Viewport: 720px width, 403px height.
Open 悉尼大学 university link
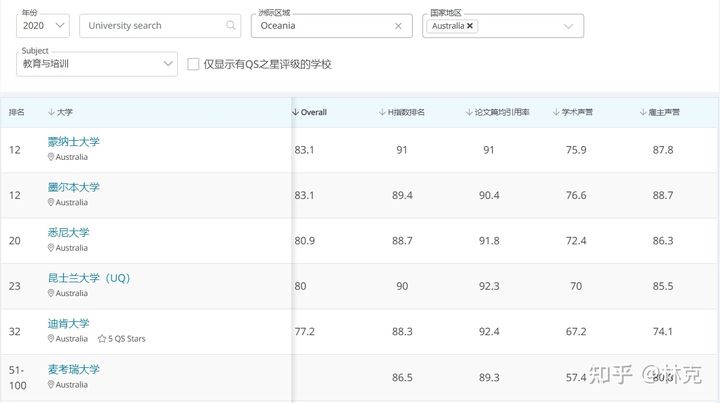coord(68,233)
